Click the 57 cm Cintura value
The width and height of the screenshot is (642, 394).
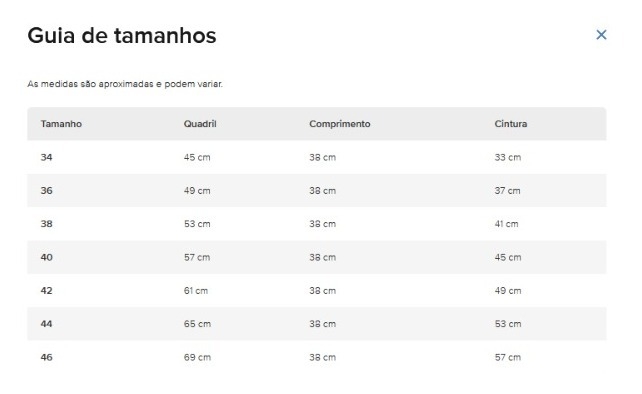(x=508, y=357)
